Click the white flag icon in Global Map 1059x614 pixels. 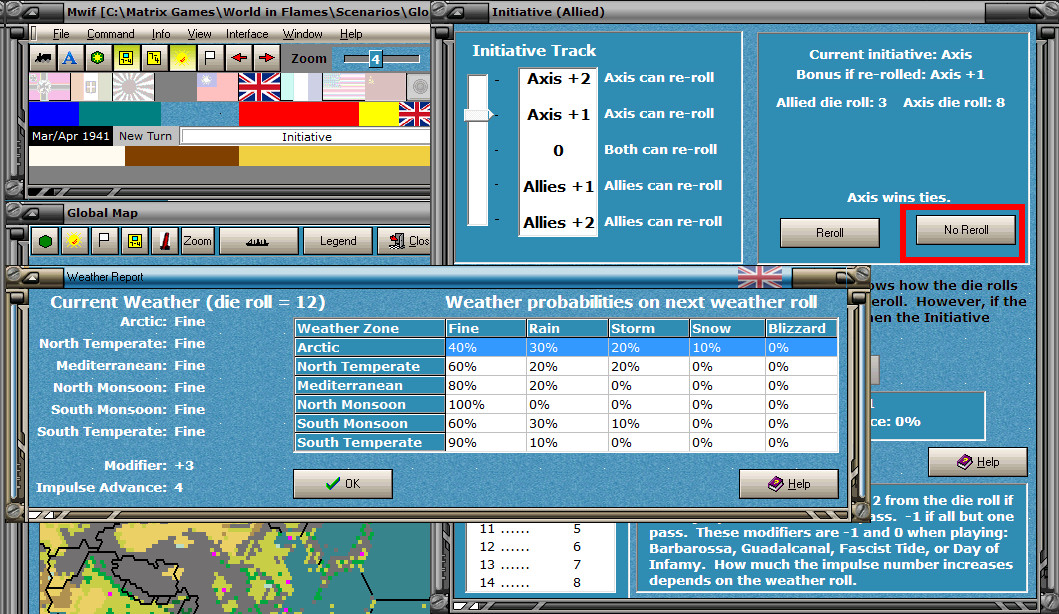[x=104, y=241]
